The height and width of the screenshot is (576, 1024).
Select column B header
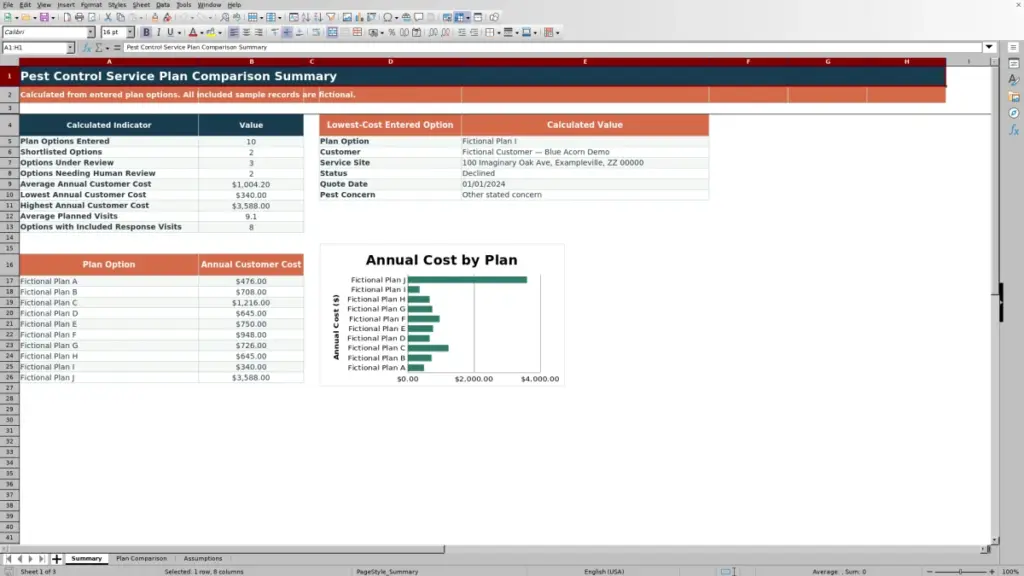click(x=251, y=61)
